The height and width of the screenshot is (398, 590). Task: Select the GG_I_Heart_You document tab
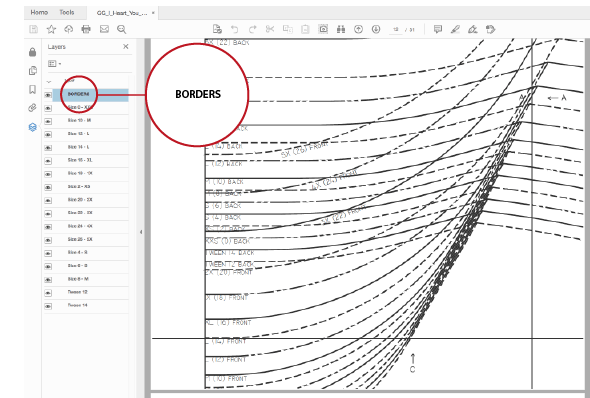click(122, 13)
